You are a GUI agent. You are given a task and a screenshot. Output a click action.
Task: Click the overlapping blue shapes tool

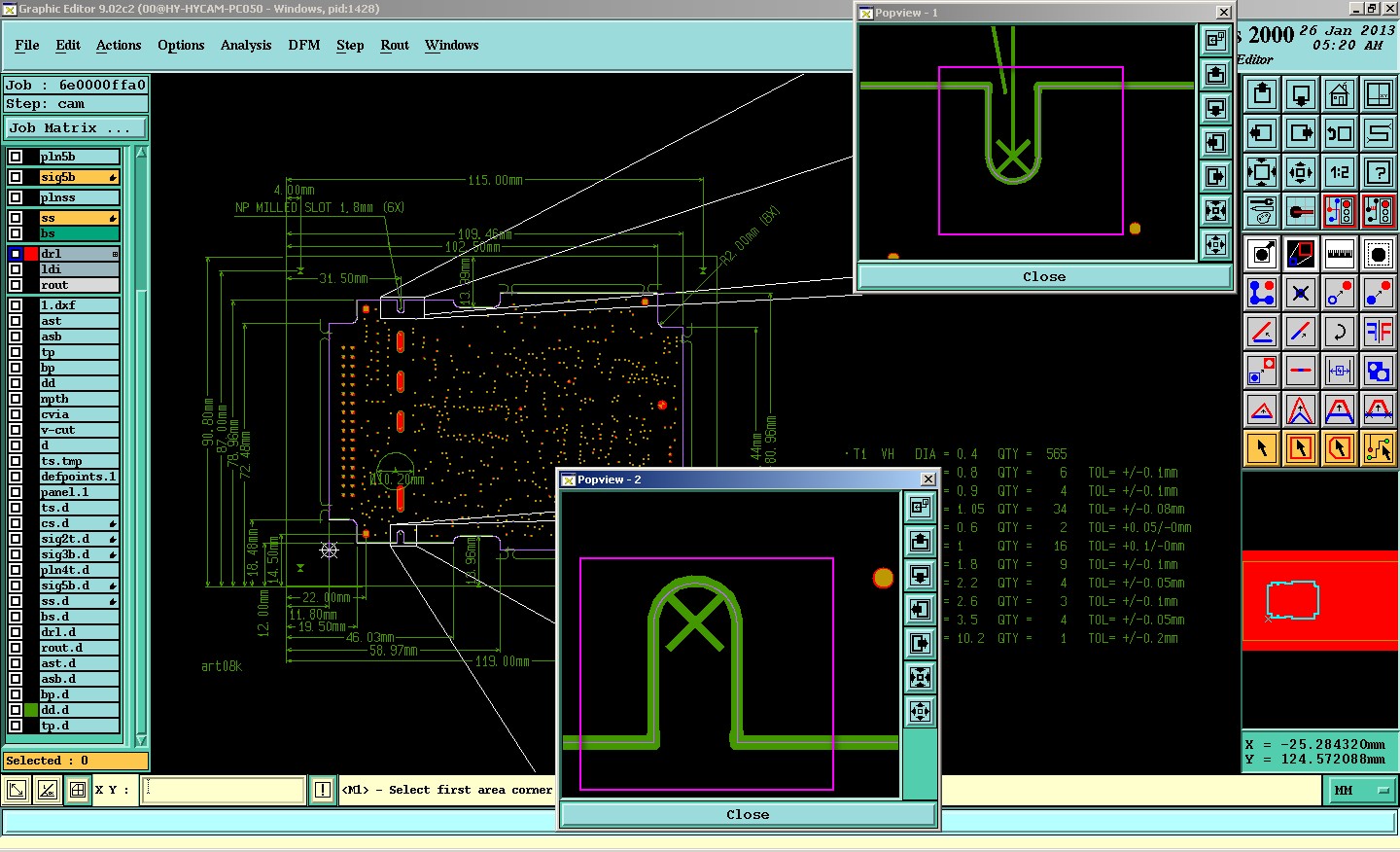click(x=1379, y=371)
